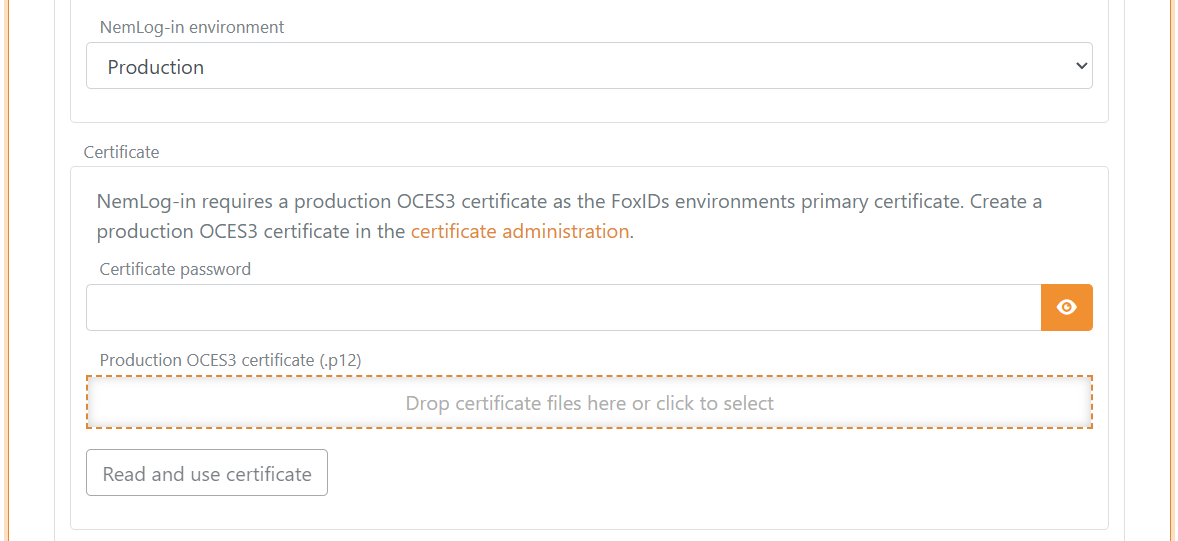Click the NemLog-in environment label
The width and height of the screenshot is (1178, 541).
192,27
